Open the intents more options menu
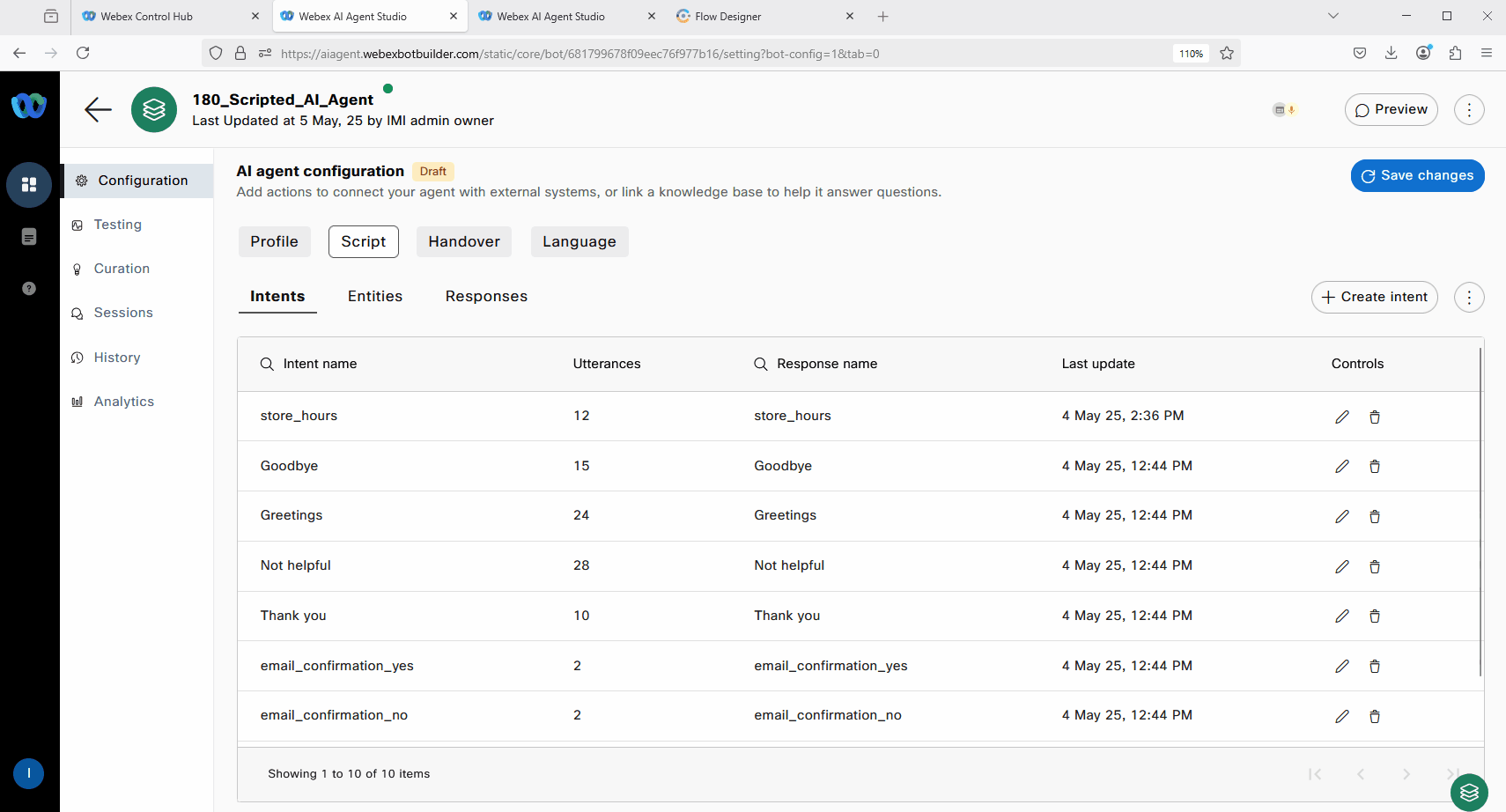 pos(1468,298)
